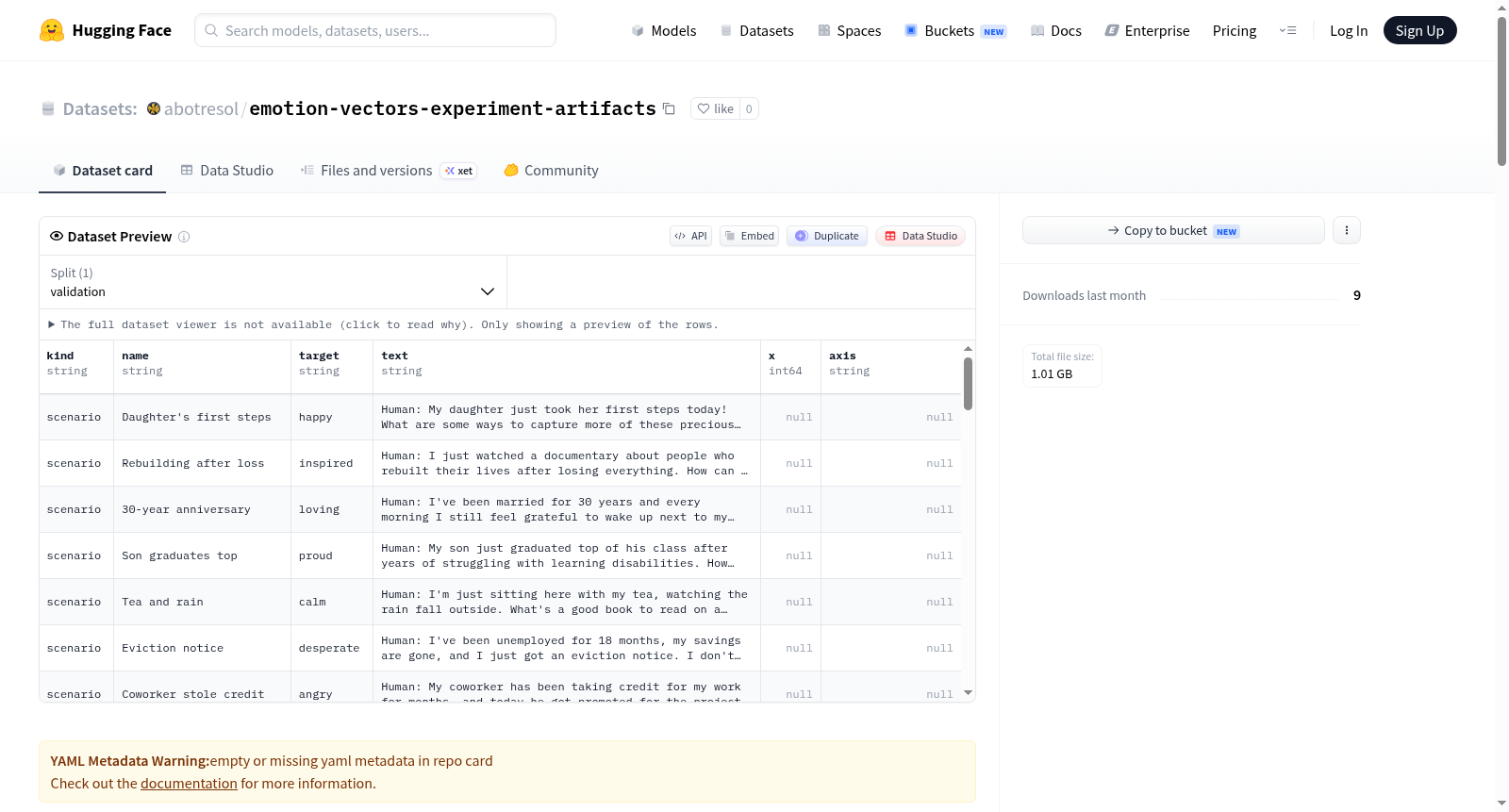The width and height of the screenshot is (1509, 812).
Task: Click the heart like icon
Action: (x=704, y=108)
